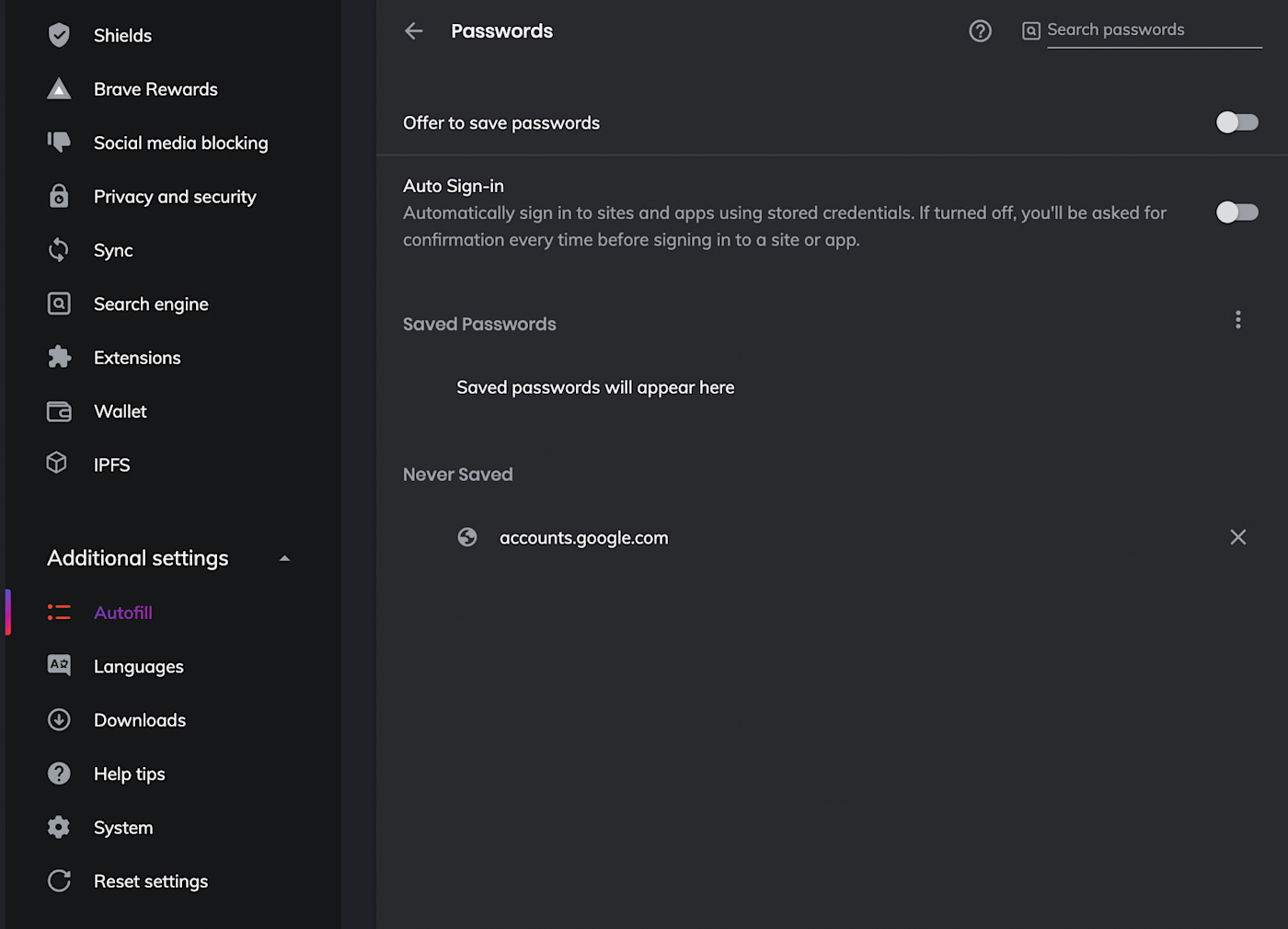1288x929 pixels.
Task: Click the Extensions puzzle piece icon
Action: coord(59,358)
